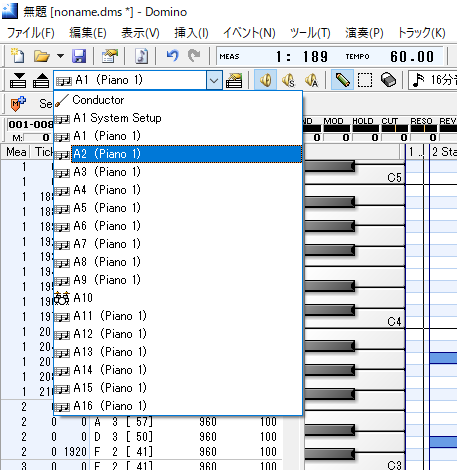Screen dimensions: 457x470
Task: Toggle solo speaker (S) button
Action: (288, 80)
